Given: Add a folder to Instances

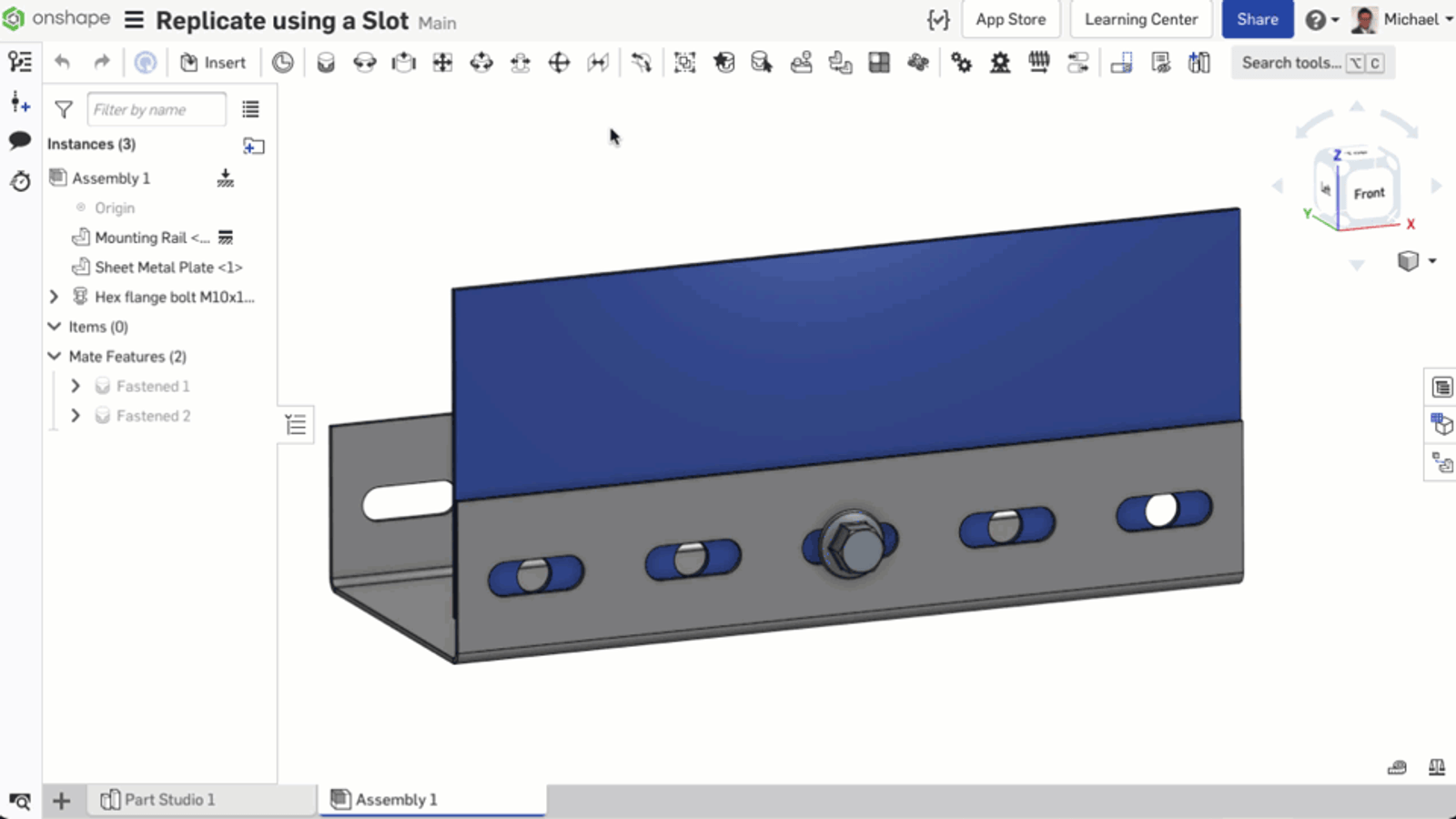Looking at the screenshot, I should point(253,146).
